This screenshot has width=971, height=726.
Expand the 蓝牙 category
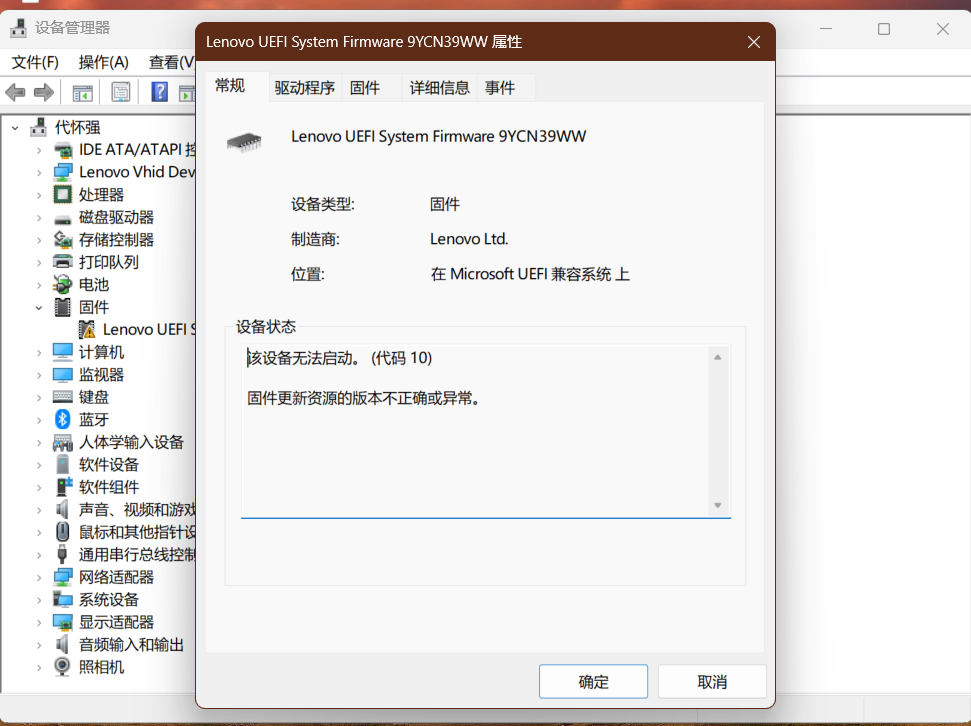click(x=39, y=420)
